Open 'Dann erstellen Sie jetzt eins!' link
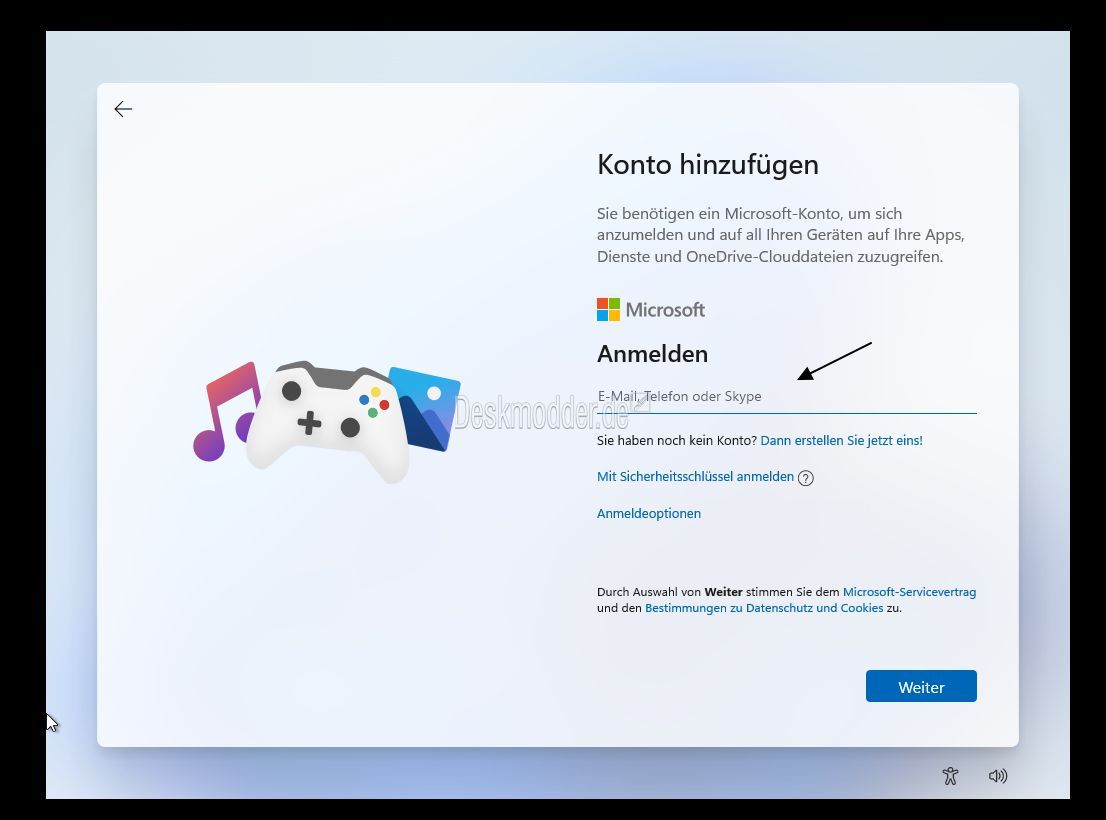The width and height of the screenshot is (1106, 820). pyautogui.click(x=841, y=441)
